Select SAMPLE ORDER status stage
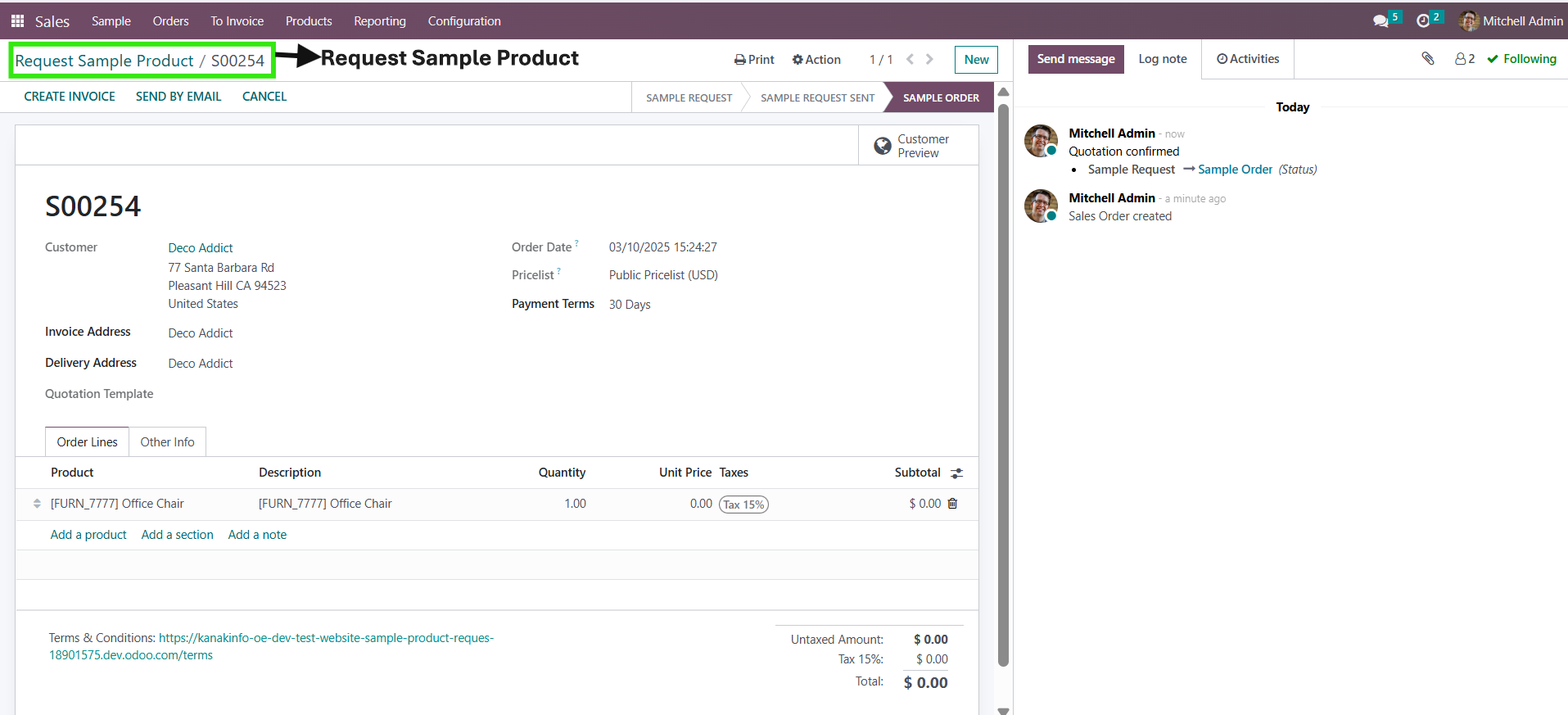Image resolution: width=1568 pixels, height=715 pixels. (x=941, y=97)
